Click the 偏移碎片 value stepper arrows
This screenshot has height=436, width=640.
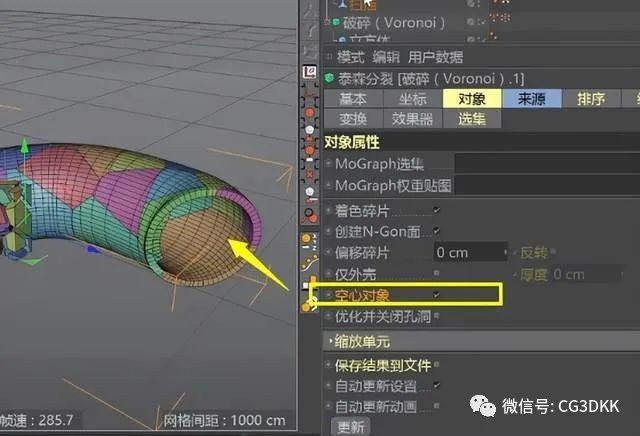506,253
